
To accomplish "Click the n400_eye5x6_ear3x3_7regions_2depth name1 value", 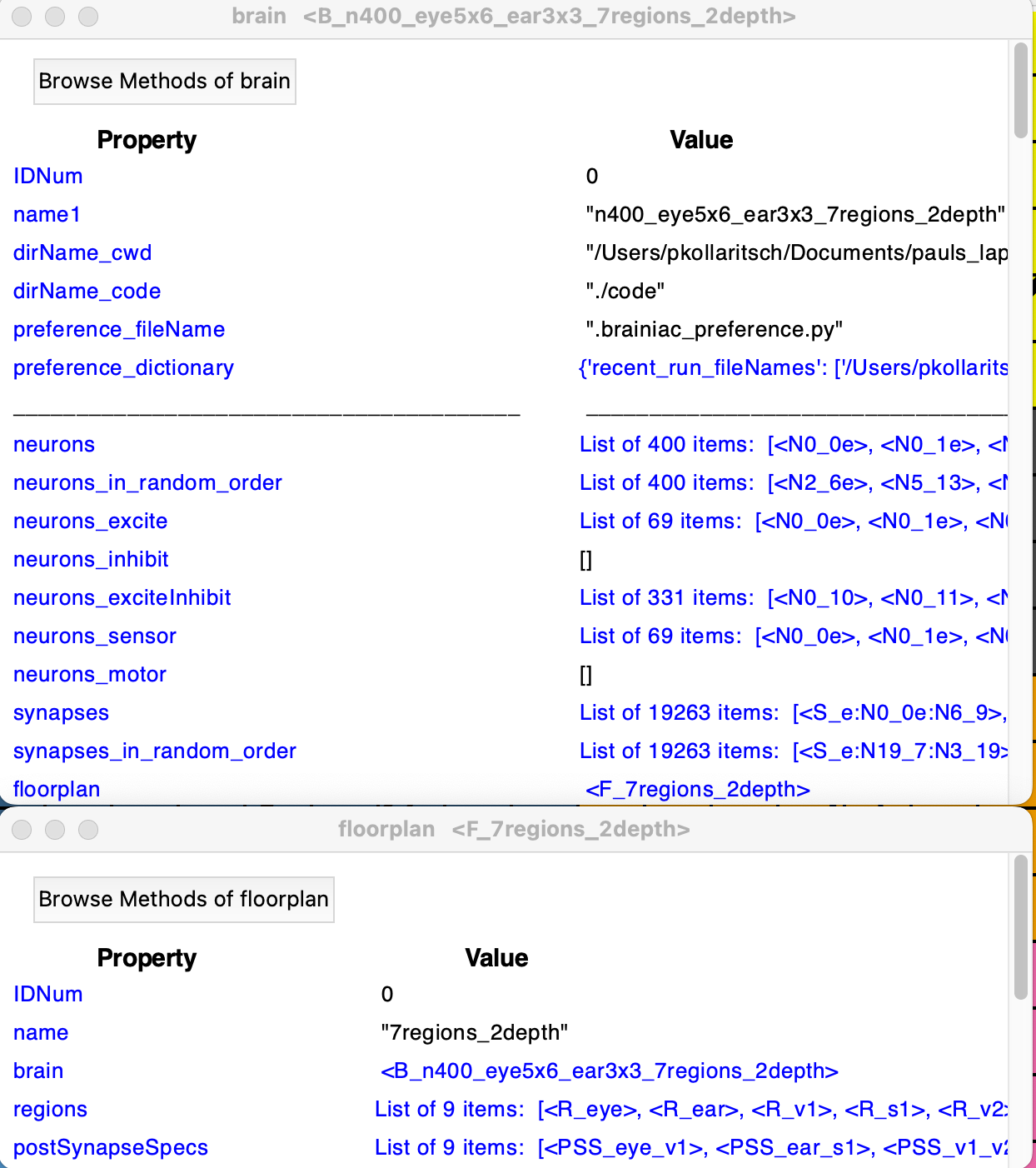I will point(795,214).
